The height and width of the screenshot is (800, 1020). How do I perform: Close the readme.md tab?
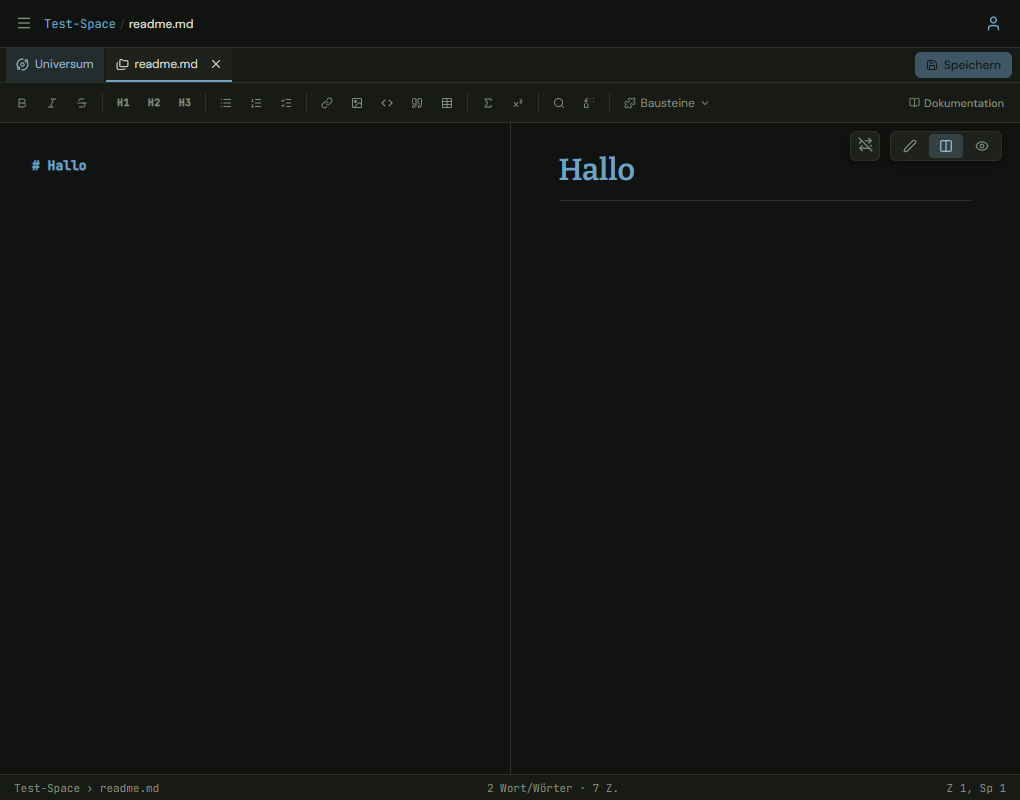click(216, 64)
